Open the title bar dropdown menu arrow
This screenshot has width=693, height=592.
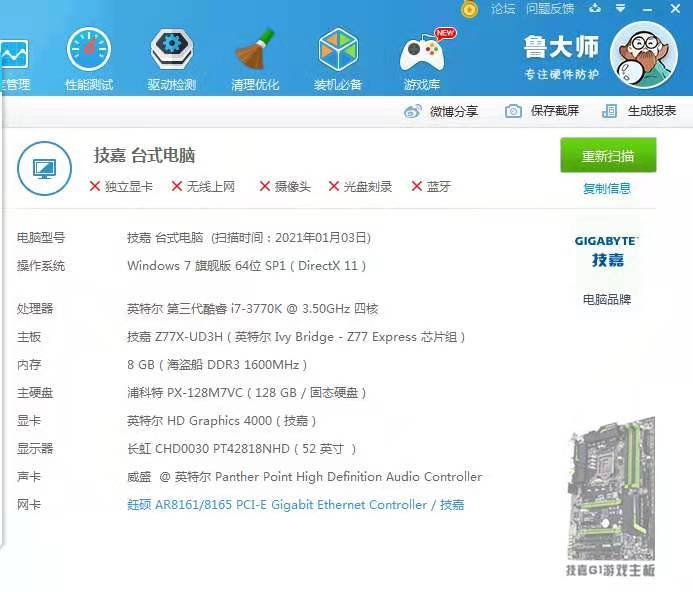click(621, 8)
